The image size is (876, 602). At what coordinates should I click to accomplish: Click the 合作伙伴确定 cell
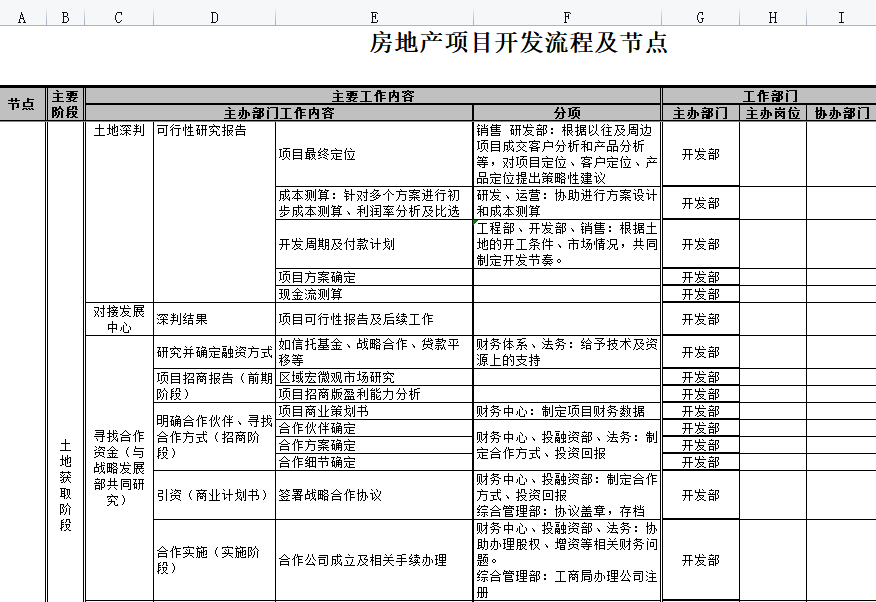click(x=374, y=428)
